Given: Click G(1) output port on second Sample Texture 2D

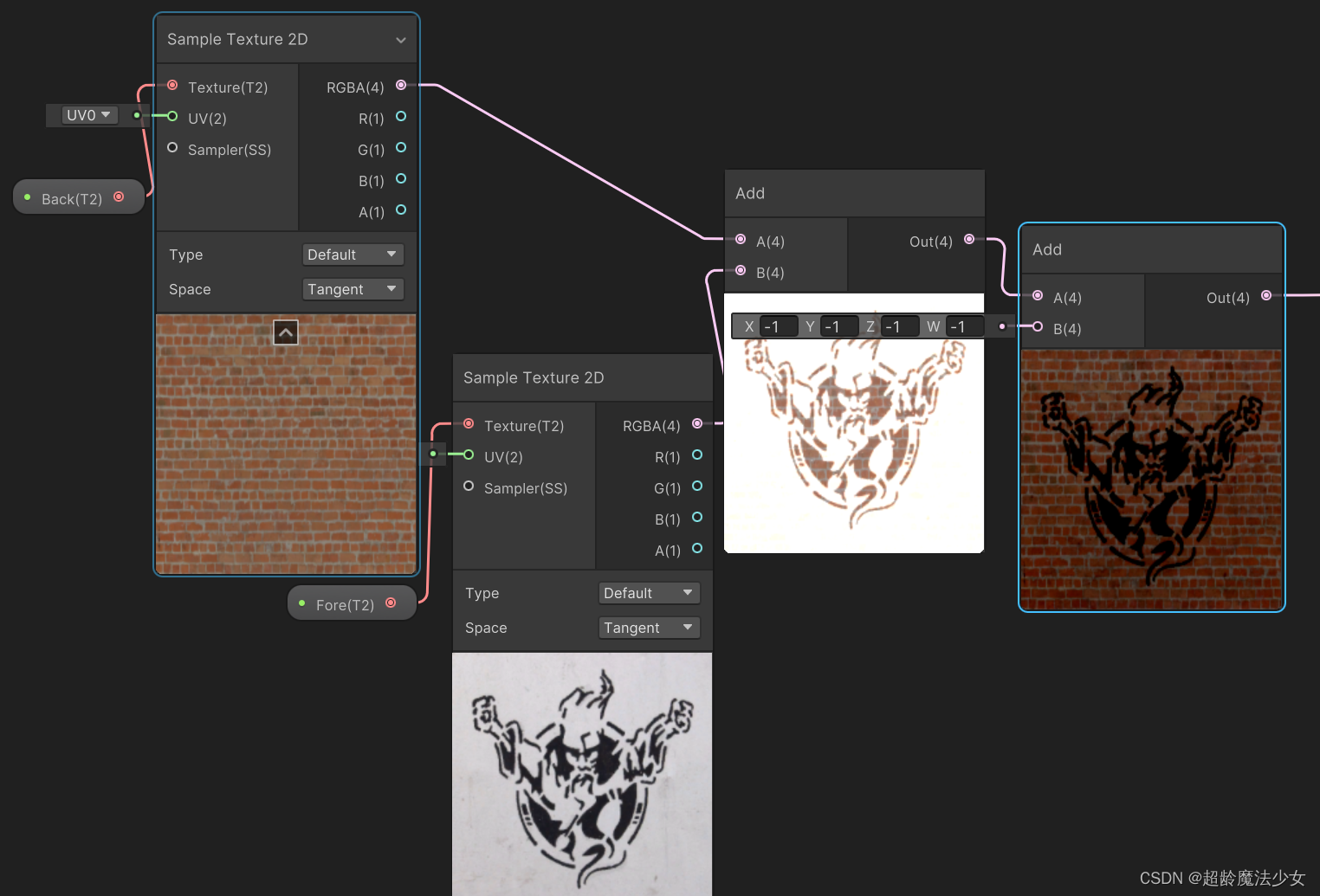Looking at the screenshot, I should click(x=697, y=486).
